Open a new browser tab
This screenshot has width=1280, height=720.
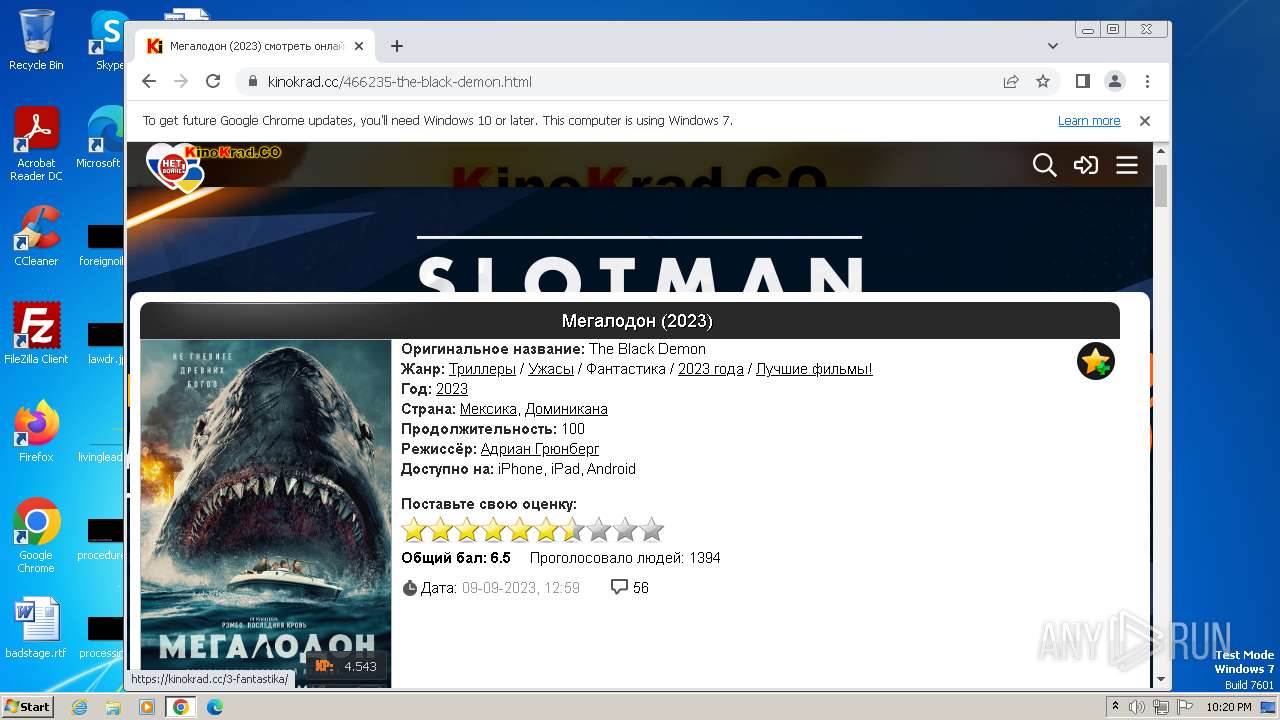[x=397, y=46]
